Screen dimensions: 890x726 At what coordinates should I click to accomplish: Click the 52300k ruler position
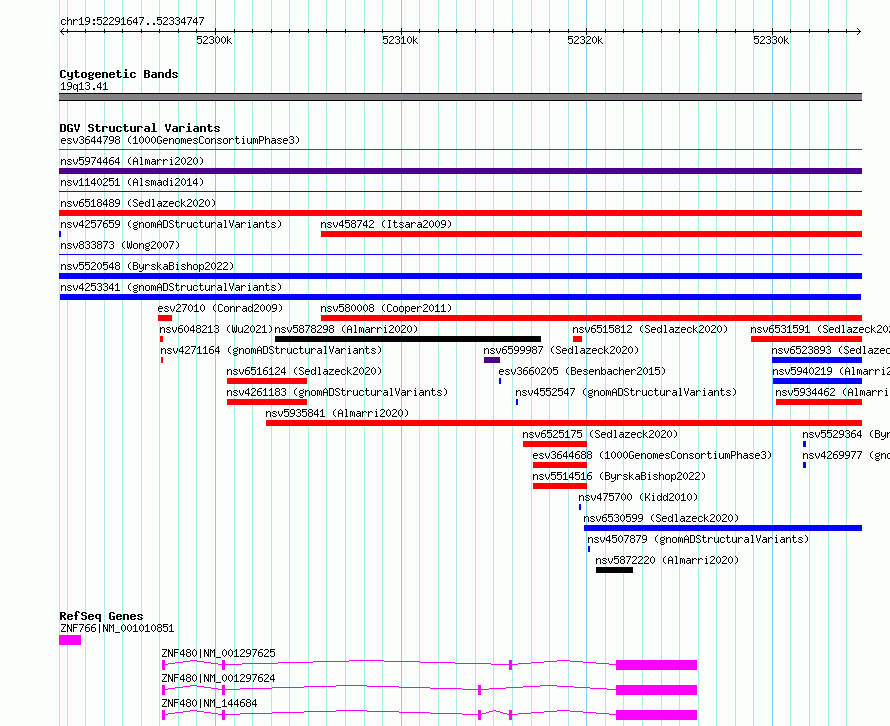214,40
